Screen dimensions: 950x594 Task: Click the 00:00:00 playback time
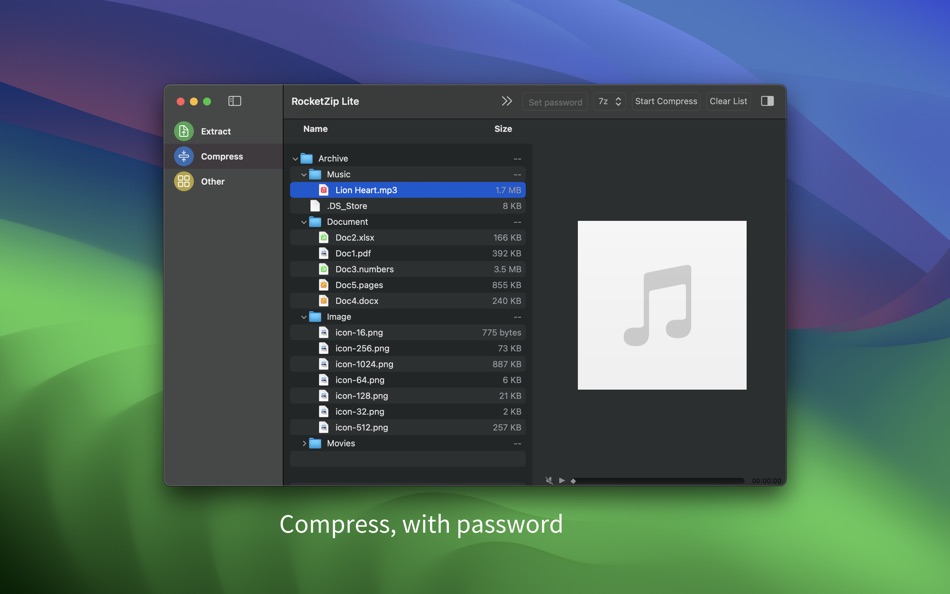[766, 481]
